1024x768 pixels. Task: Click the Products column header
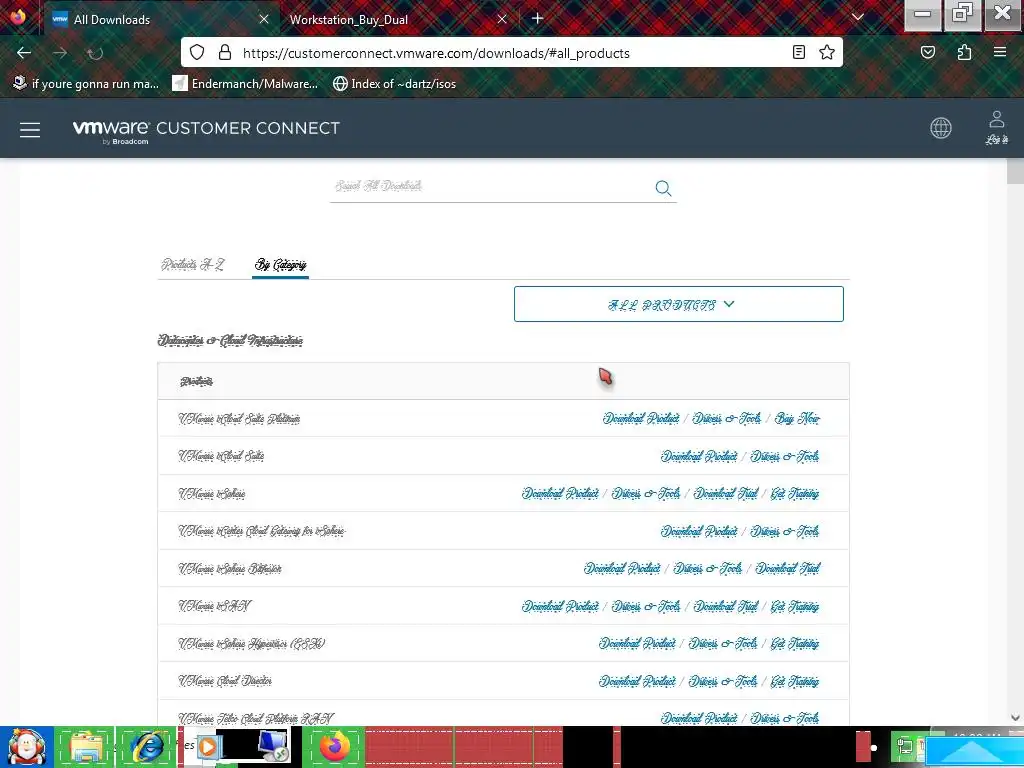coord(196,381)
